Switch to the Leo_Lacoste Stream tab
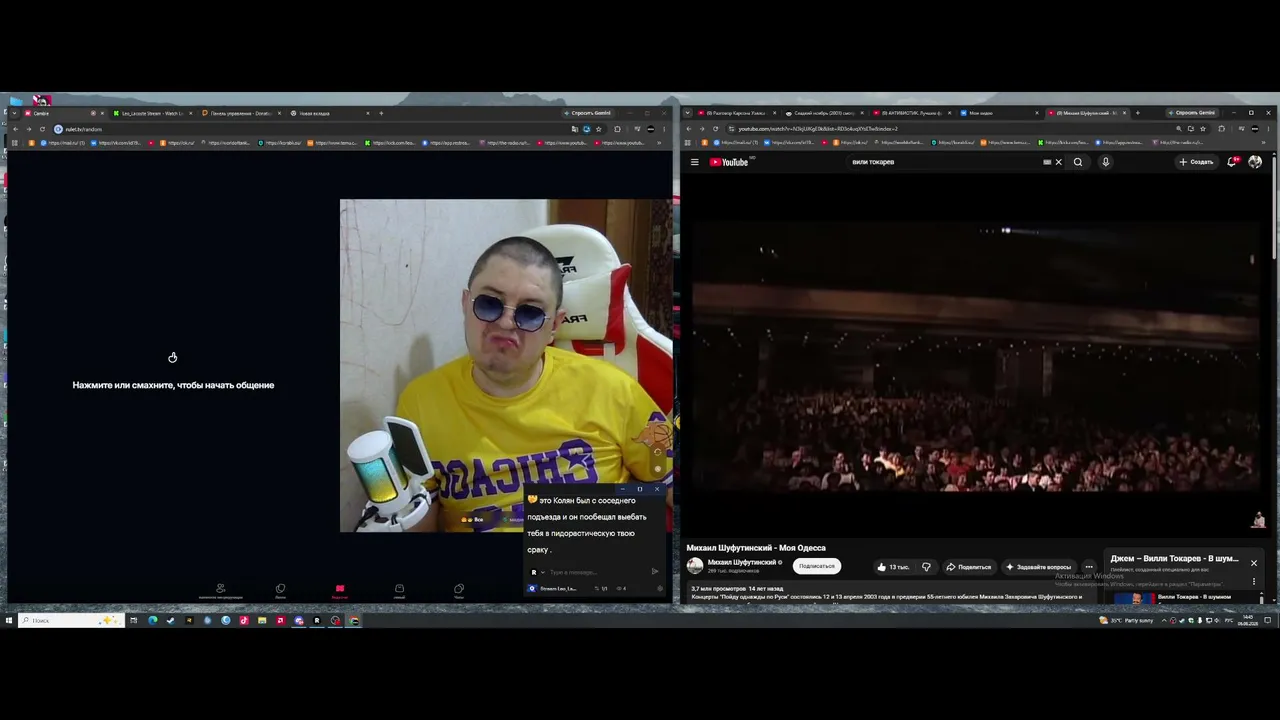1280x720 pixels. tap(150, 113)
